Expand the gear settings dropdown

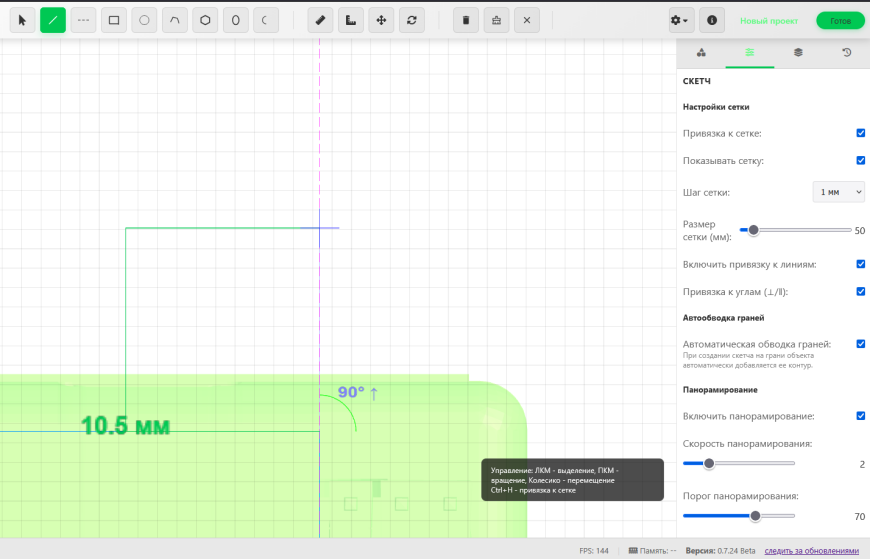[x=681, y=20]
